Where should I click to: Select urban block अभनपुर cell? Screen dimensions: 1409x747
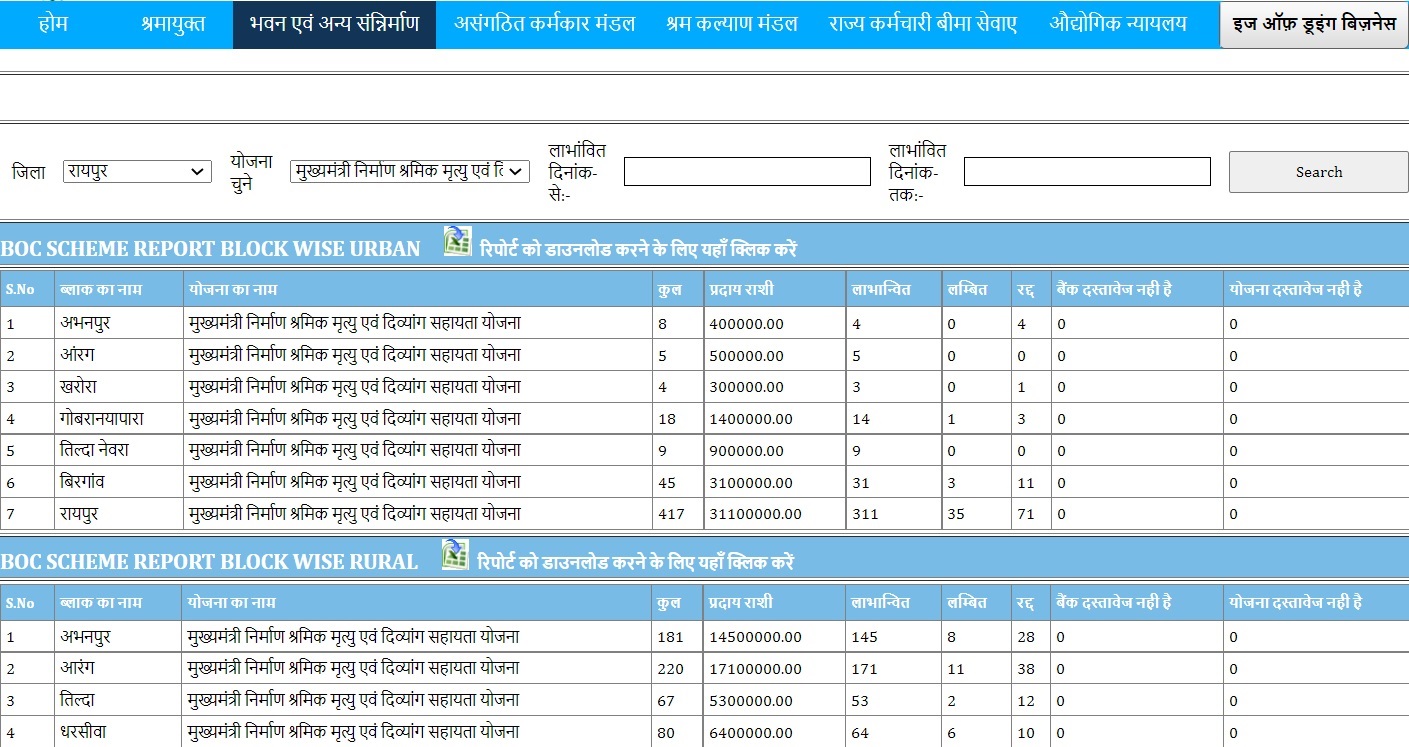pos(119,323)
